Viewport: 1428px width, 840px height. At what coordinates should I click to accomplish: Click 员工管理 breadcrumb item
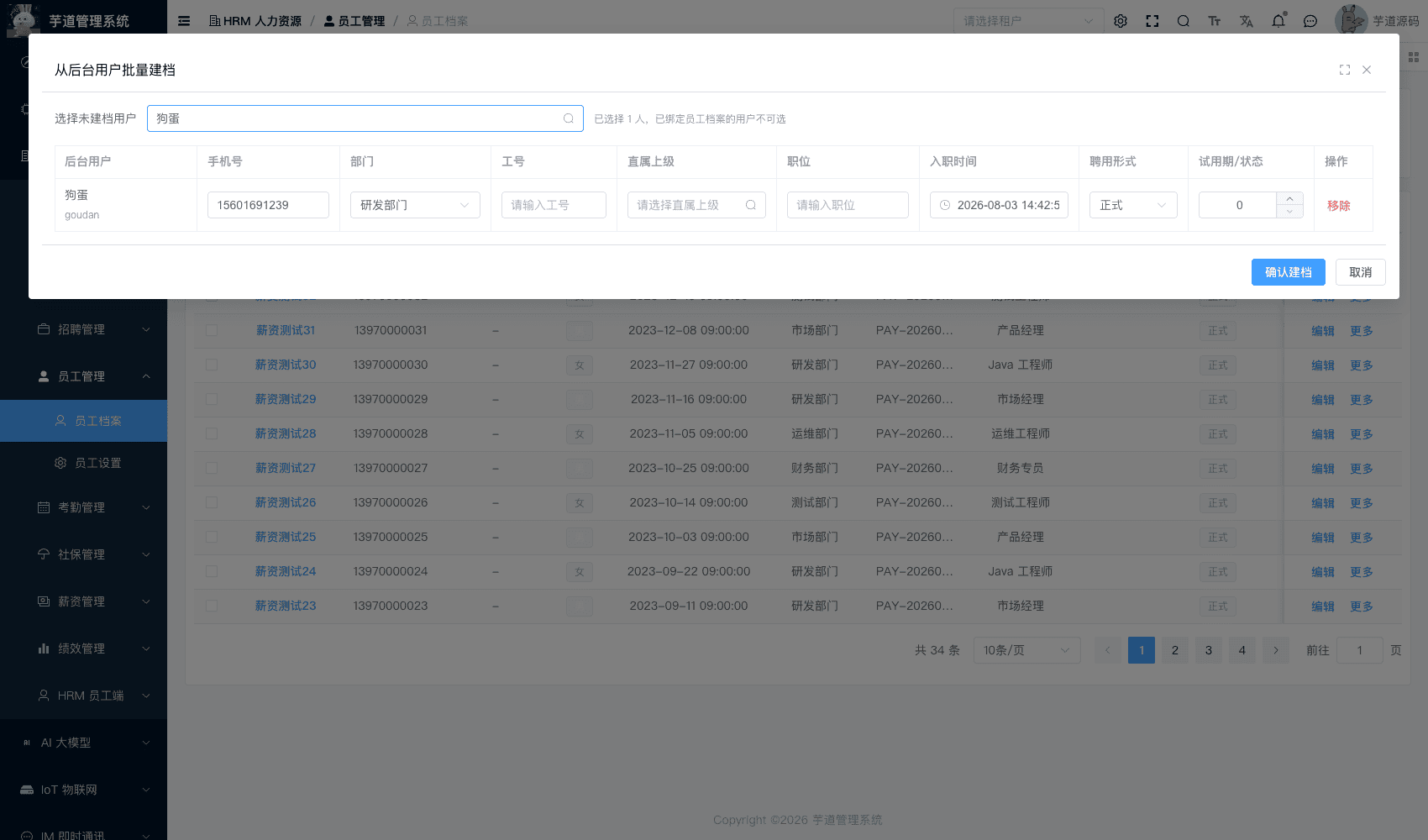354,21
